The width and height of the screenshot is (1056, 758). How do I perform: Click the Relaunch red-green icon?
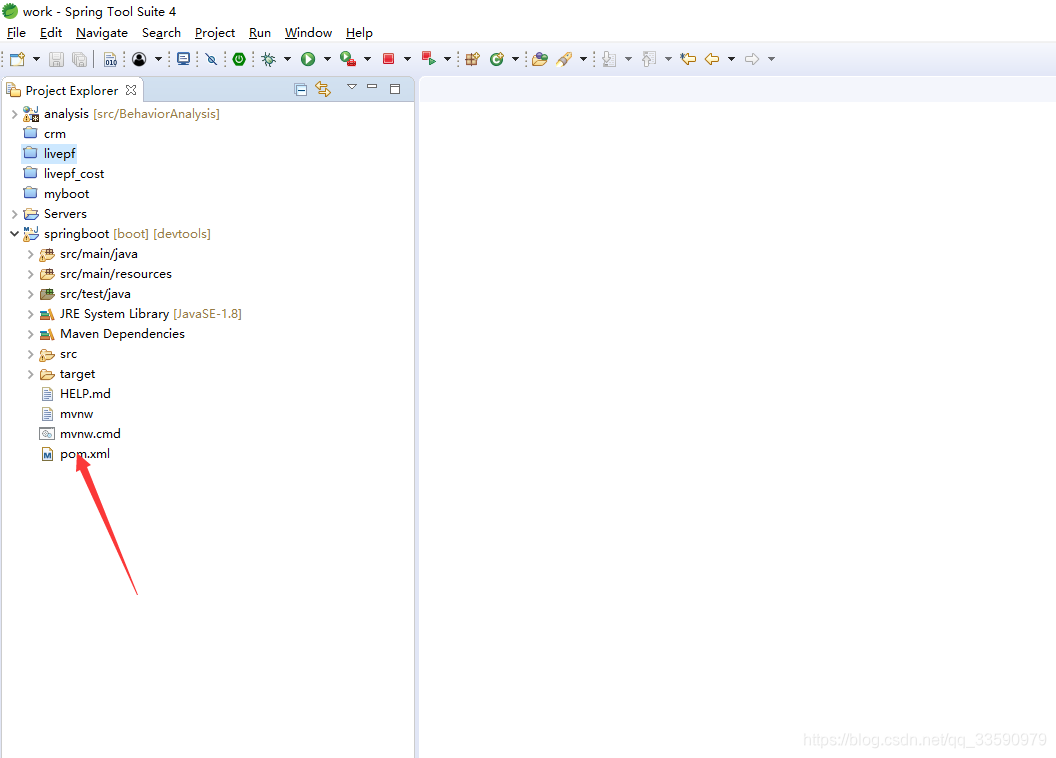click(x=429, y=59)
